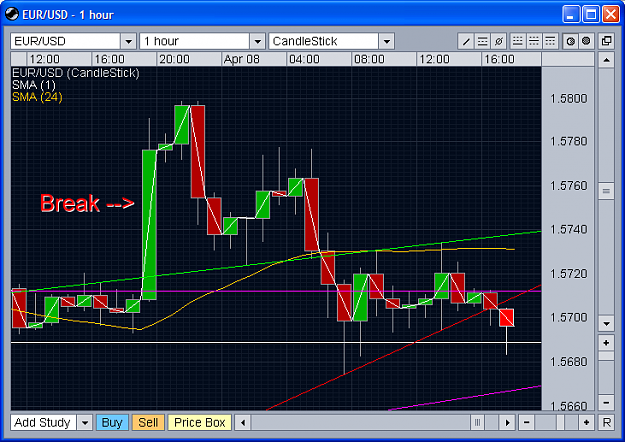Click the detach chart window icon
Screen dimensions: 625x442
click(x=607, y=41)
